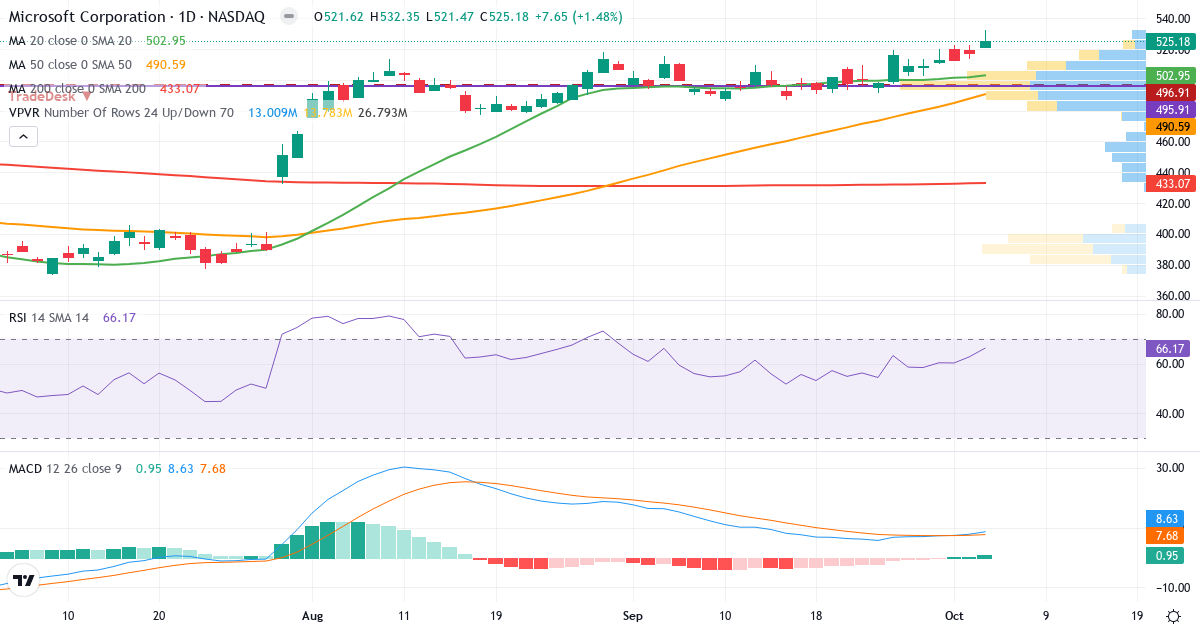The height and width of the screenshot is (630, 1200).
Task: Select the MA 20 close SMA legend
Action: (70, 41)
